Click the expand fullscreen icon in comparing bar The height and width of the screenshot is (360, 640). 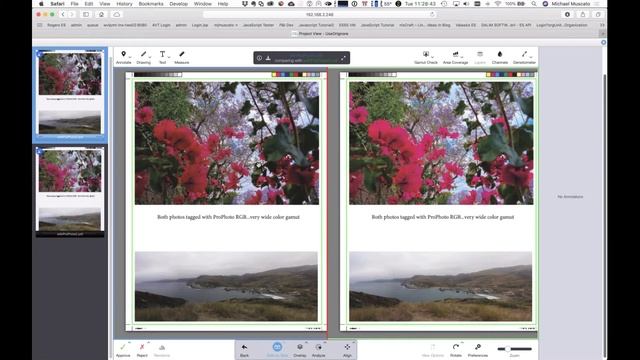click(343, 58)
